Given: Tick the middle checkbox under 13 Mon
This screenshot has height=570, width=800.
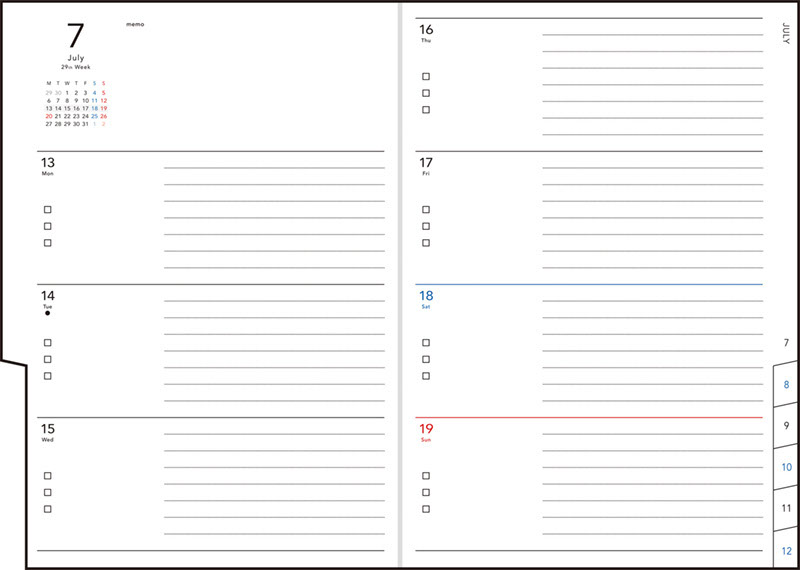Looking at the screenshot, I should pyautogui.click(x=47, y=226).
